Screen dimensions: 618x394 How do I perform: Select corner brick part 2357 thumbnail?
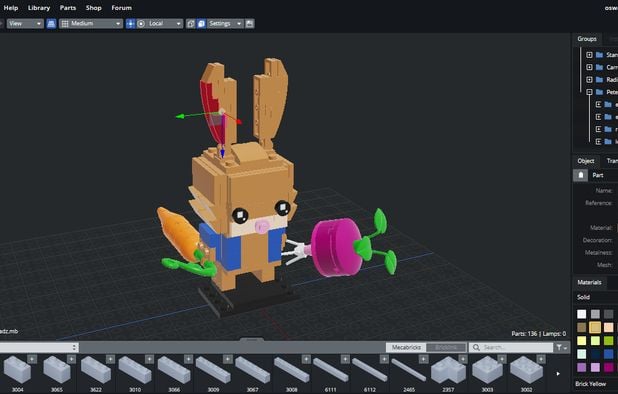[x=448, y=369]
